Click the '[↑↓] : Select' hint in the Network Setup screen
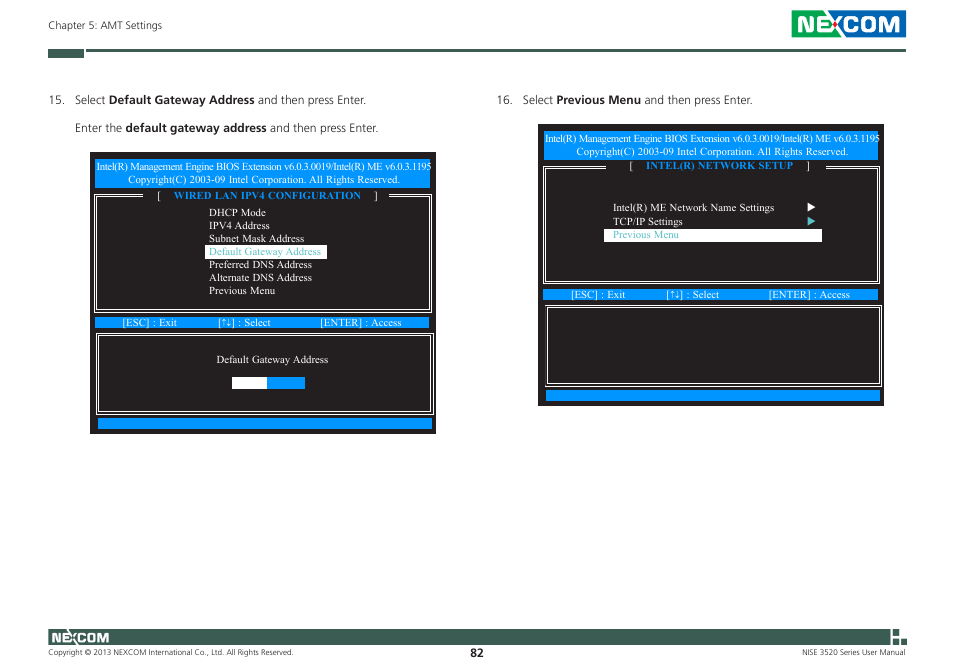The image size is (954, 672). pyautogui.click(x=693, y=295)
